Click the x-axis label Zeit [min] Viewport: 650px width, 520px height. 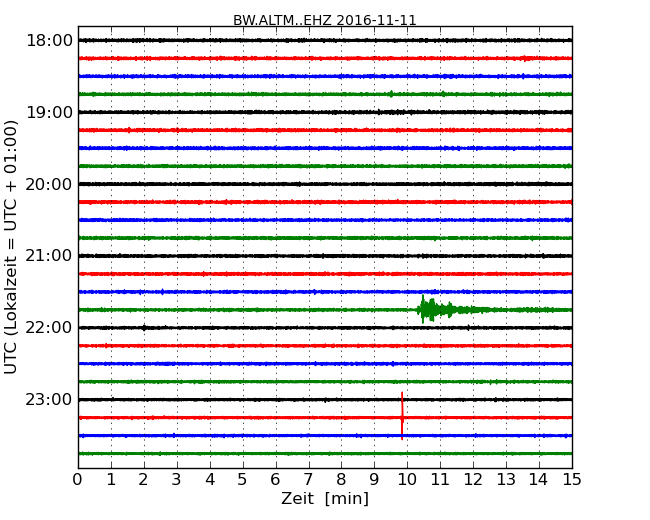[x=325, y=498]
